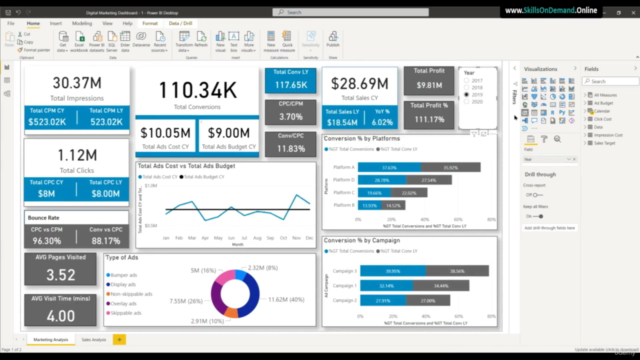Collapse the Visualizations pane

click(x=575, y=69)
